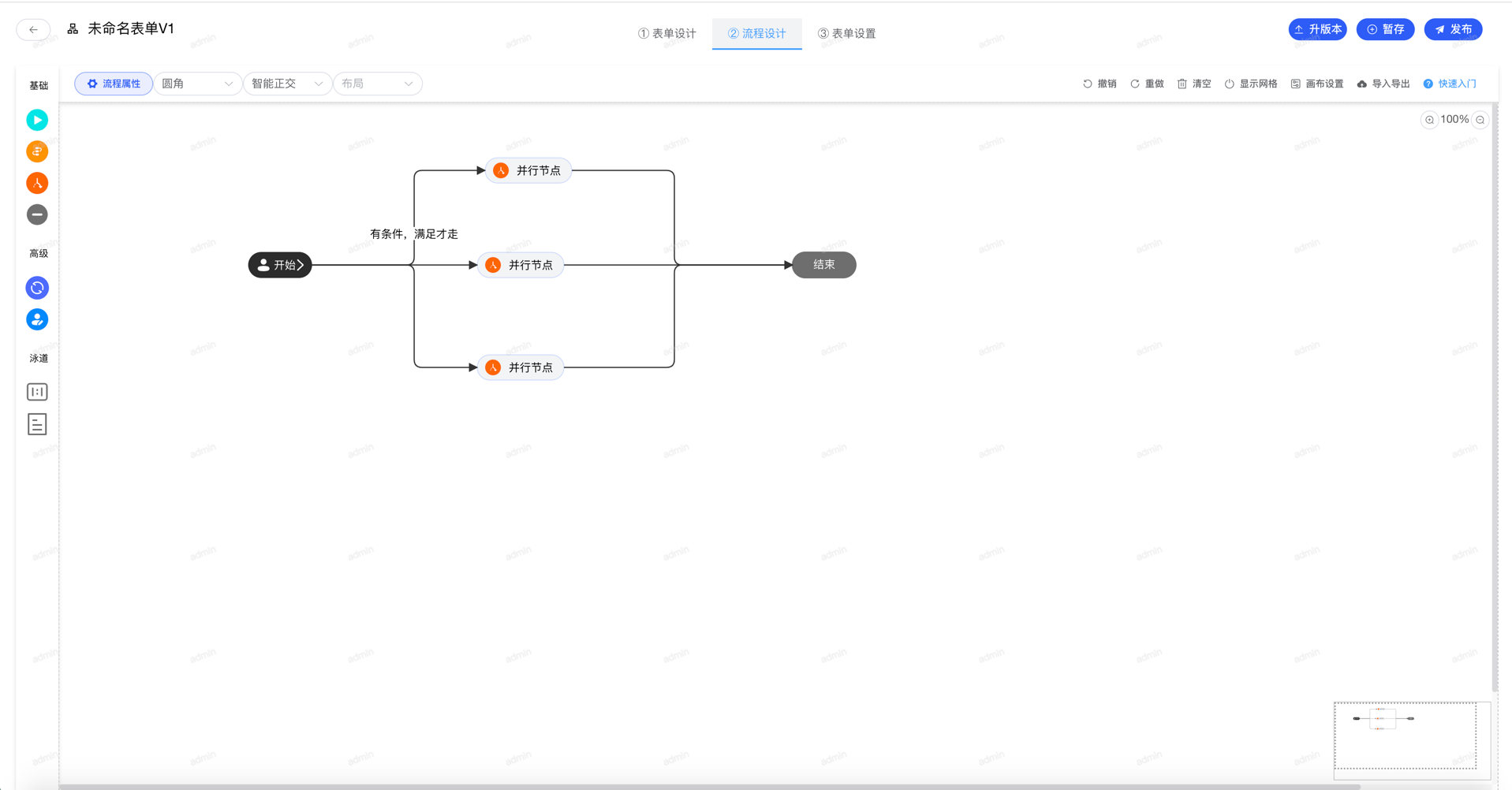The width and height of the screenshot is (1512, 790).
Task: Open the 圆角 line style dropdown
Action: click(x=197, y=84)
